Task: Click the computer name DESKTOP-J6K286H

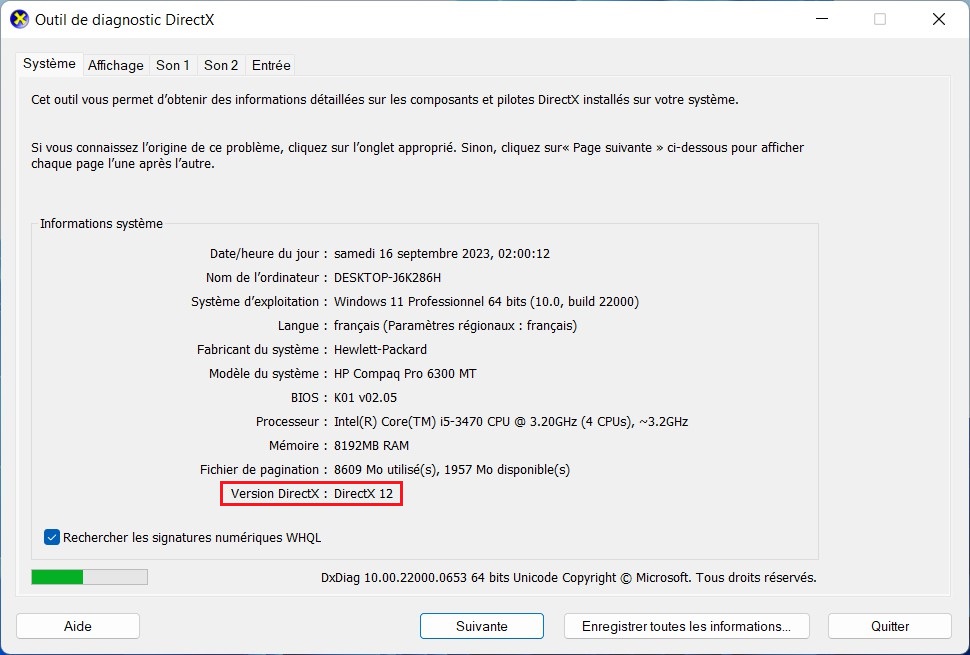Action: (x=387, y=277)
